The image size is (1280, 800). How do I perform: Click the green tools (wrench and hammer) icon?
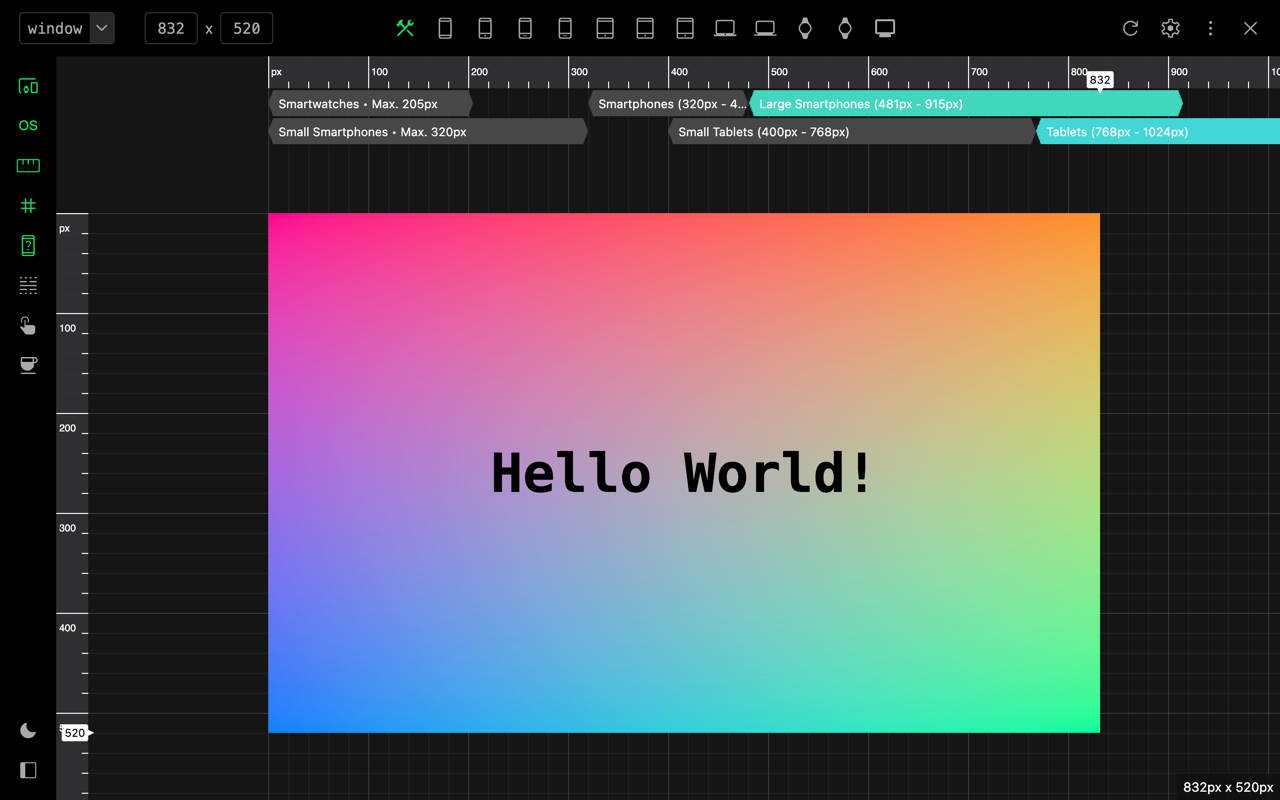pyautogui.click(x=405, y=28)
